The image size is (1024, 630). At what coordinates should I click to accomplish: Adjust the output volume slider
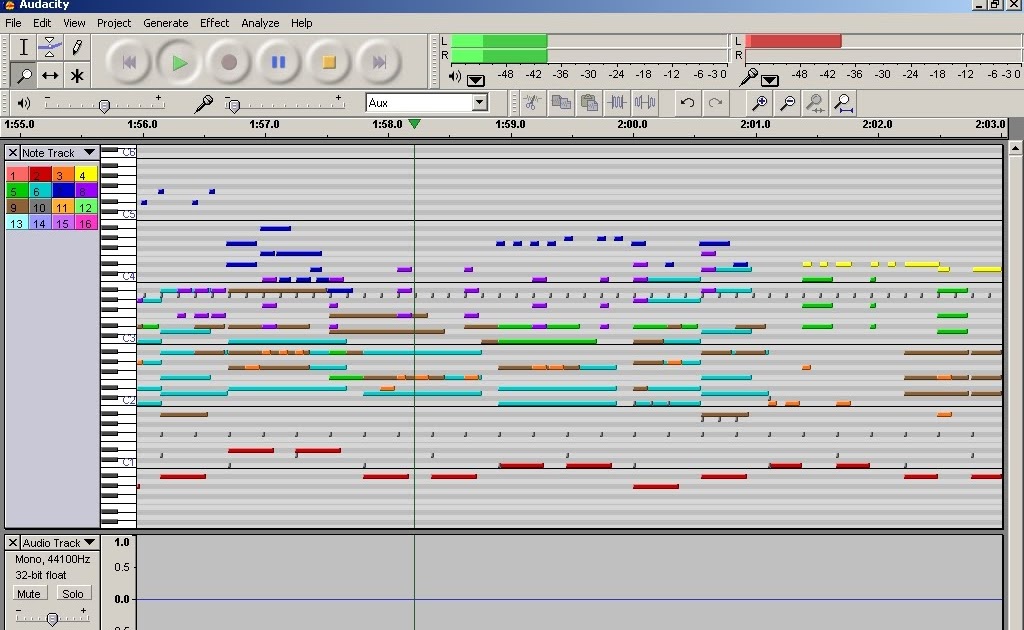(x=104, y=103)
